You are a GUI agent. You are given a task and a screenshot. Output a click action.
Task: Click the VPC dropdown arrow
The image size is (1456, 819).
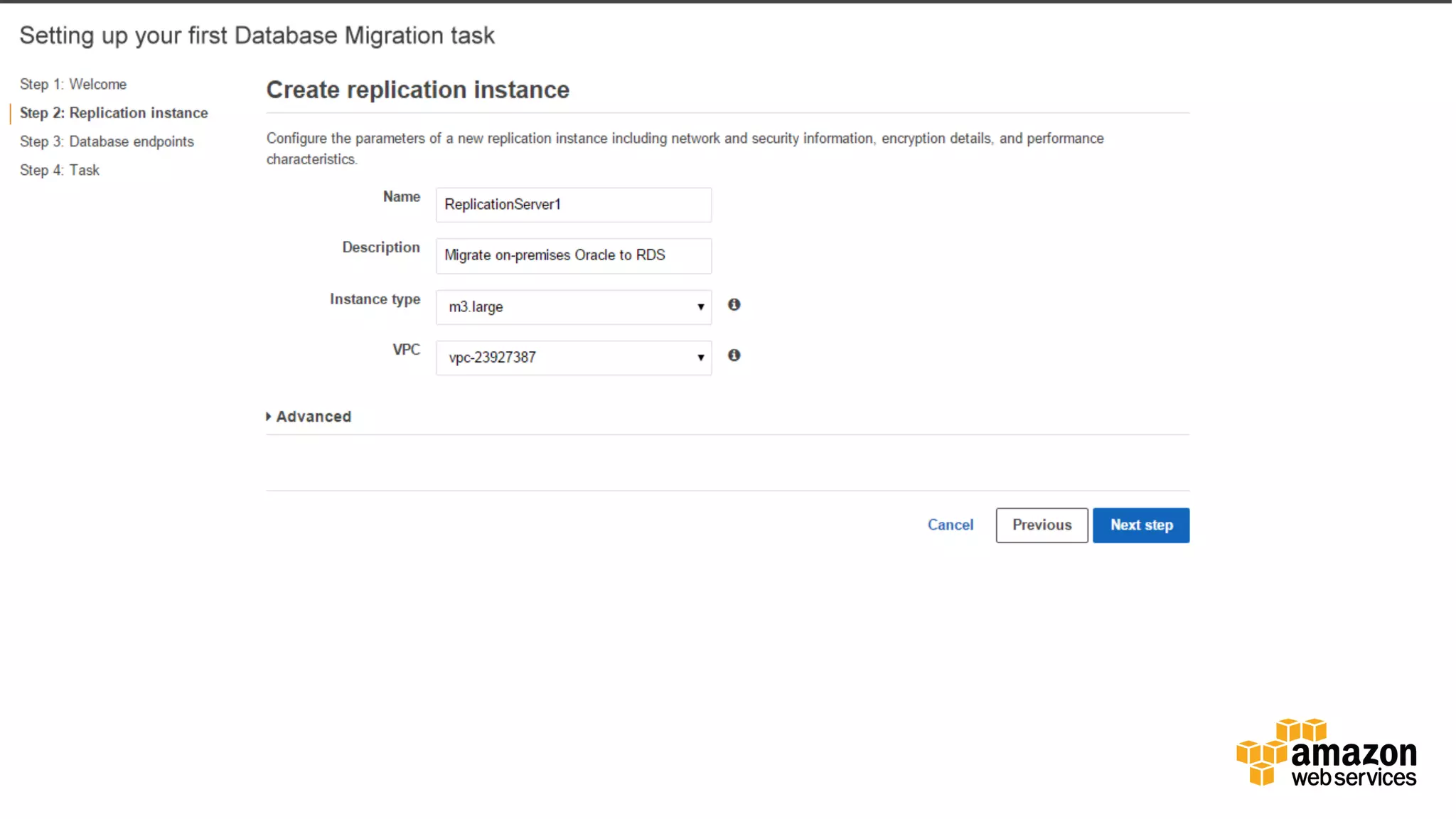coord(700,358)
